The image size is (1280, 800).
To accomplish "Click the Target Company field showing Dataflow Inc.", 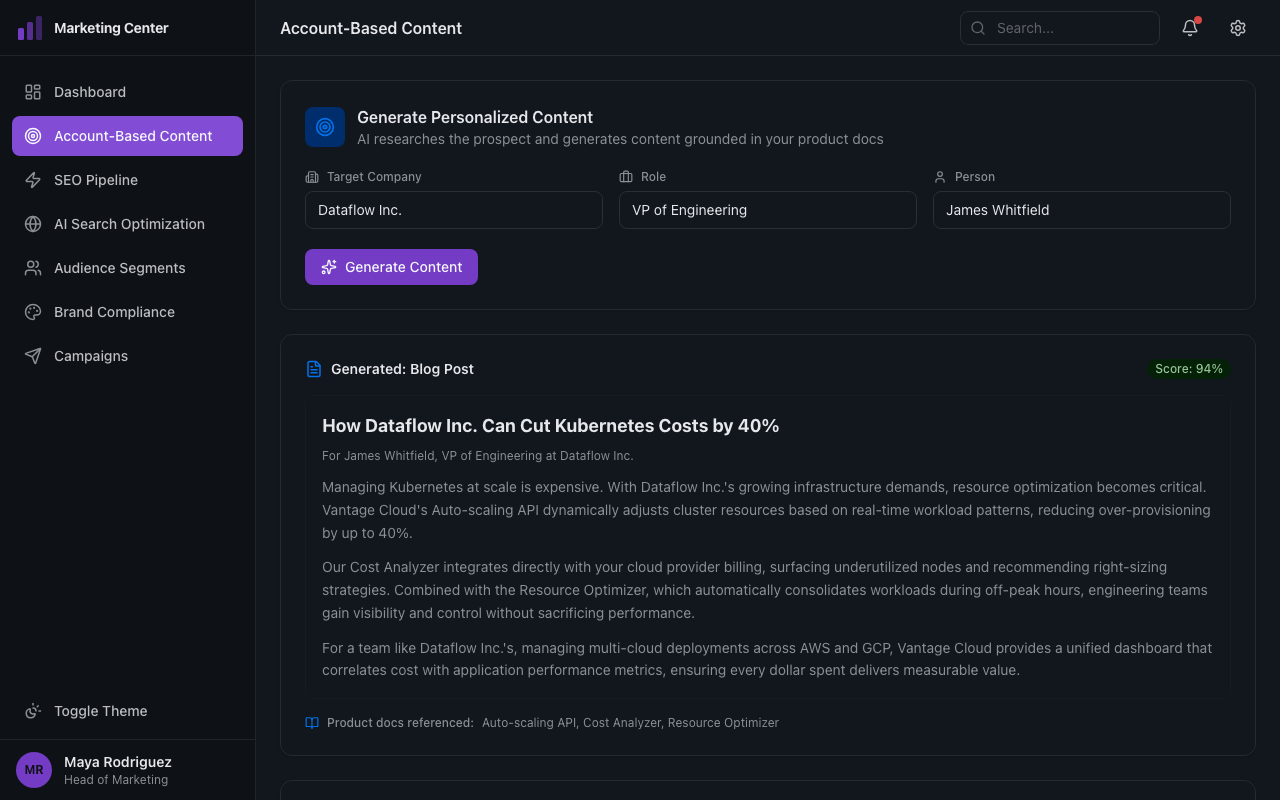I will click(453, 210).
